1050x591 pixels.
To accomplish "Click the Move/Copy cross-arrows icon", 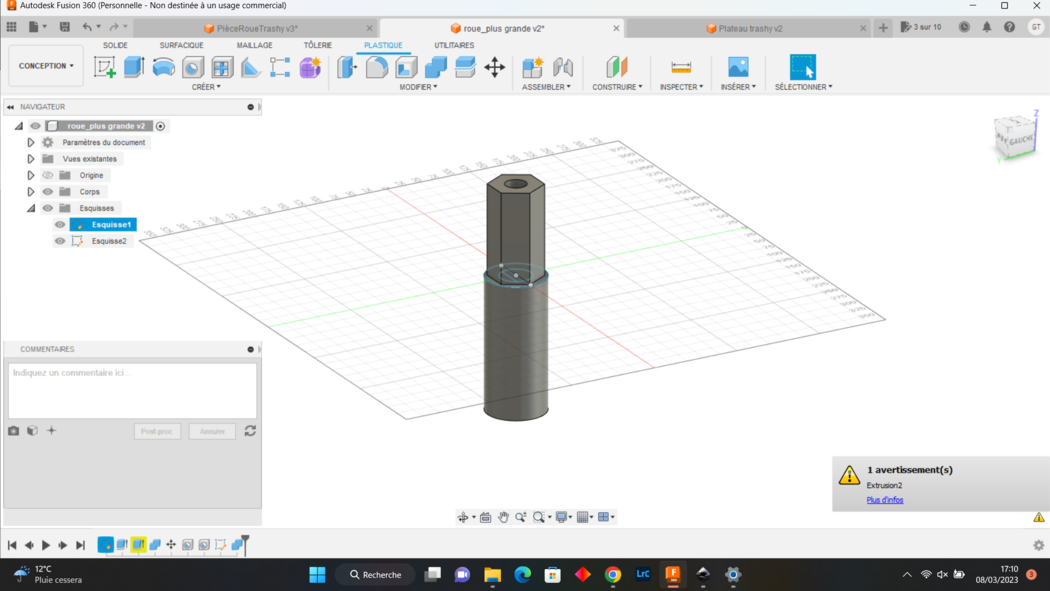I will click(495, 67).
